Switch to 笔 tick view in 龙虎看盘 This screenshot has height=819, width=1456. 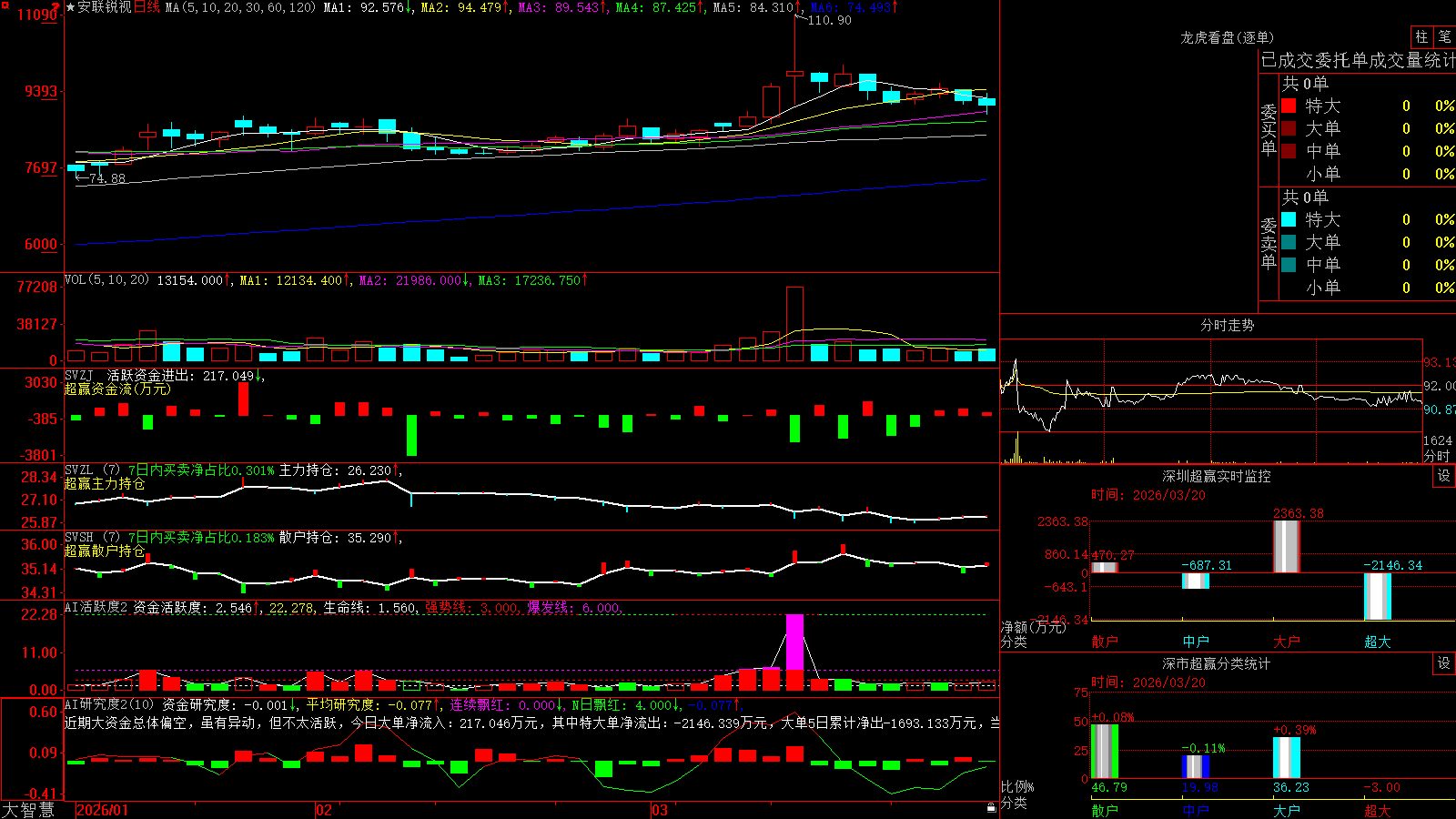tap(1445, 37)
